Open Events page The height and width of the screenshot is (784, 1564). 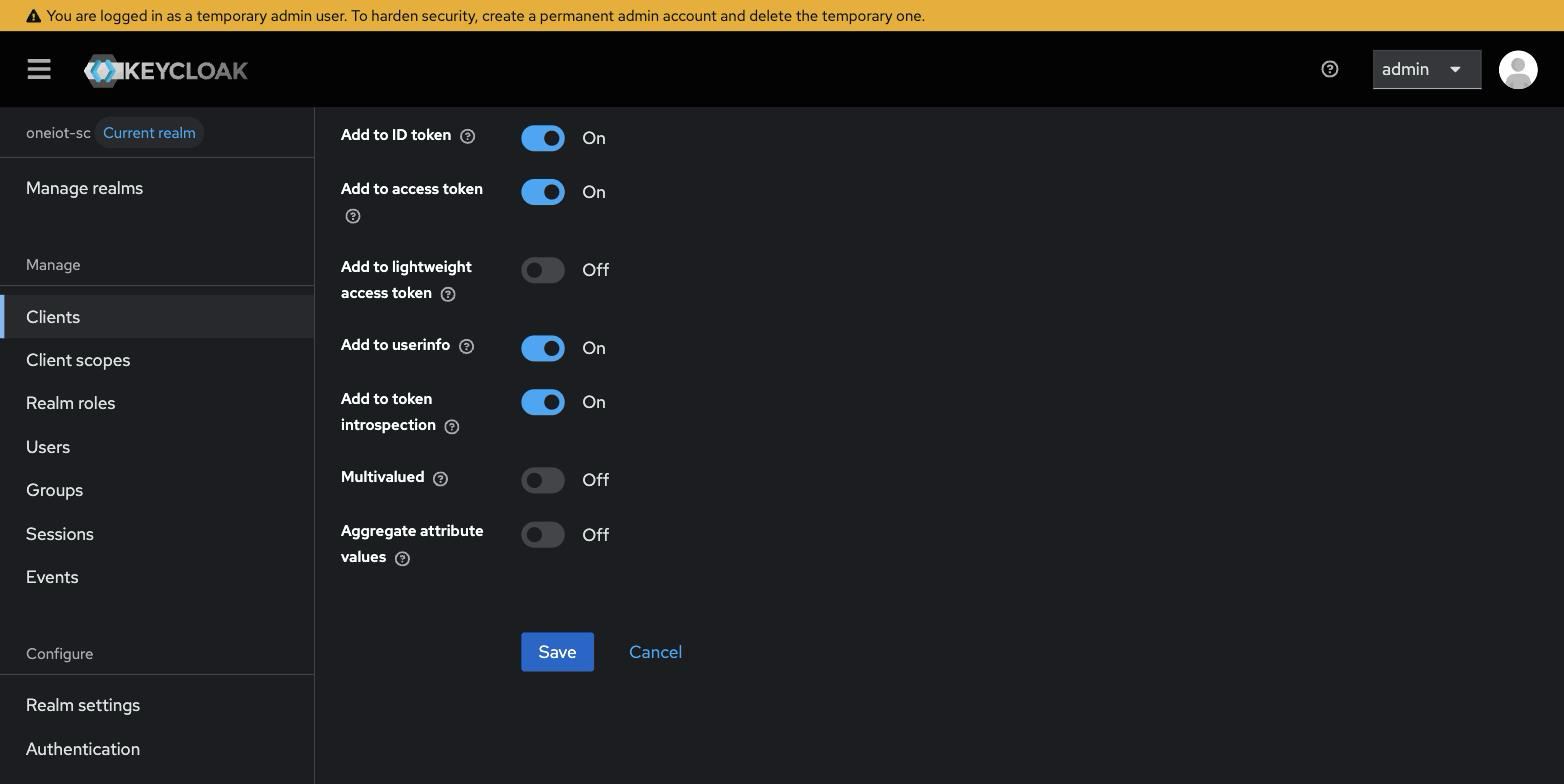pos(157,577)
